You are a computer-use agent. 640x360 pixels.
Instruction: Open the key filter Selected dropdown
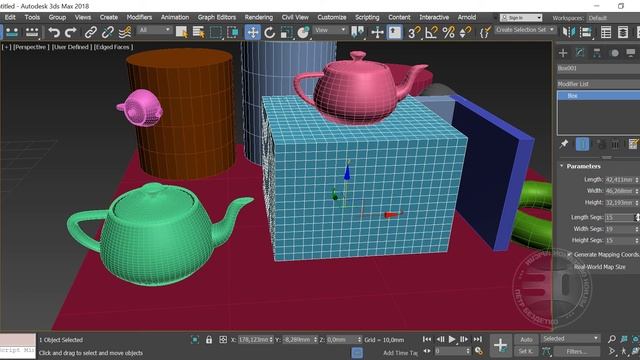point(571,338)
